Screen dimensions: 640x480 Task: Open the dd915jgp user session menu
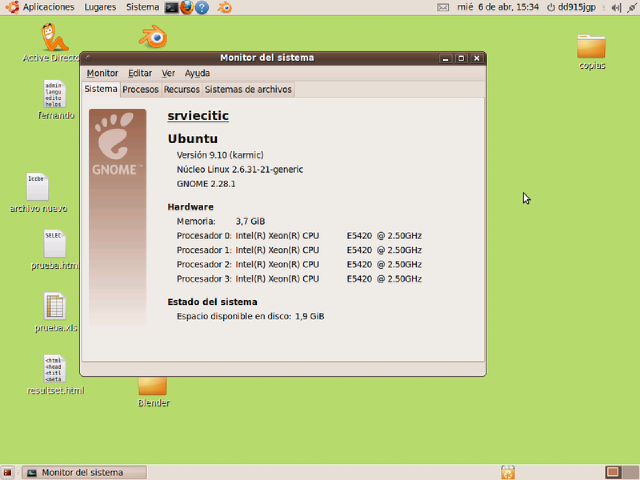(571, 7)
